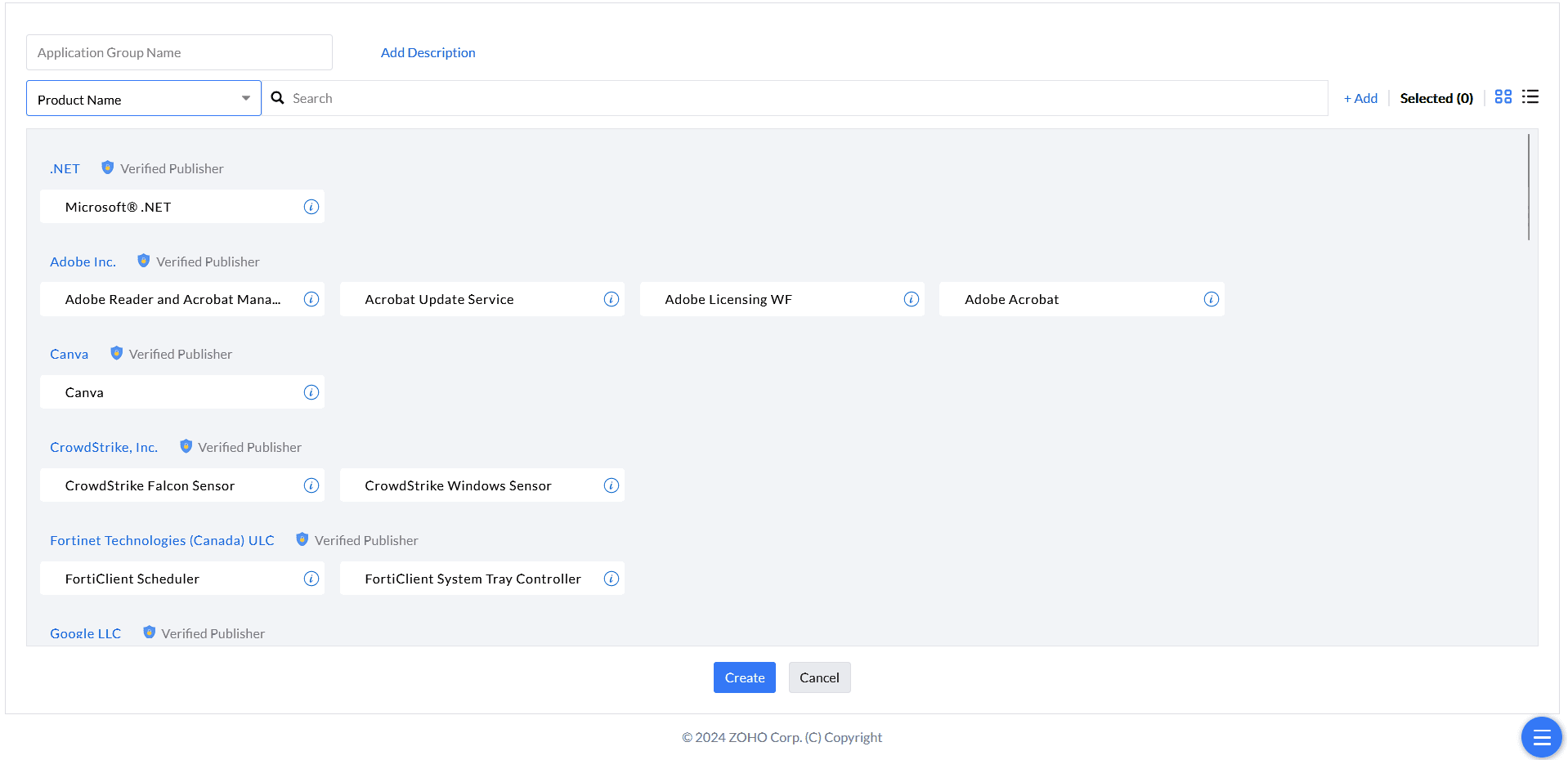Click the ZOHO Corp. copyright text
1568x760 pixels.
click(x=782, y=737)
